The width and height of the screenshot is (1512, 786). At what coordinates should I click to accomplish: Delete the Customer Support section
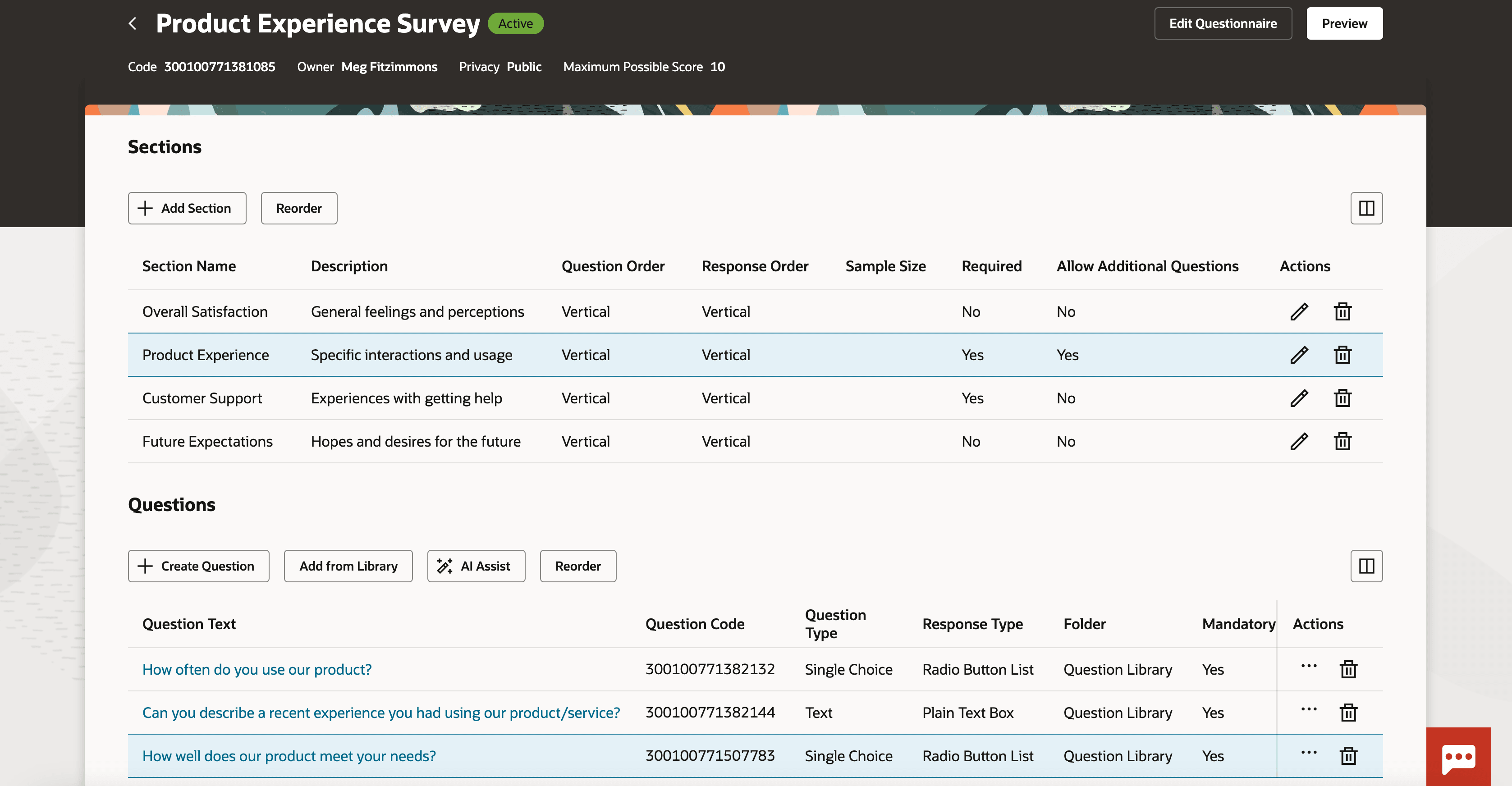coord(1343,398)
